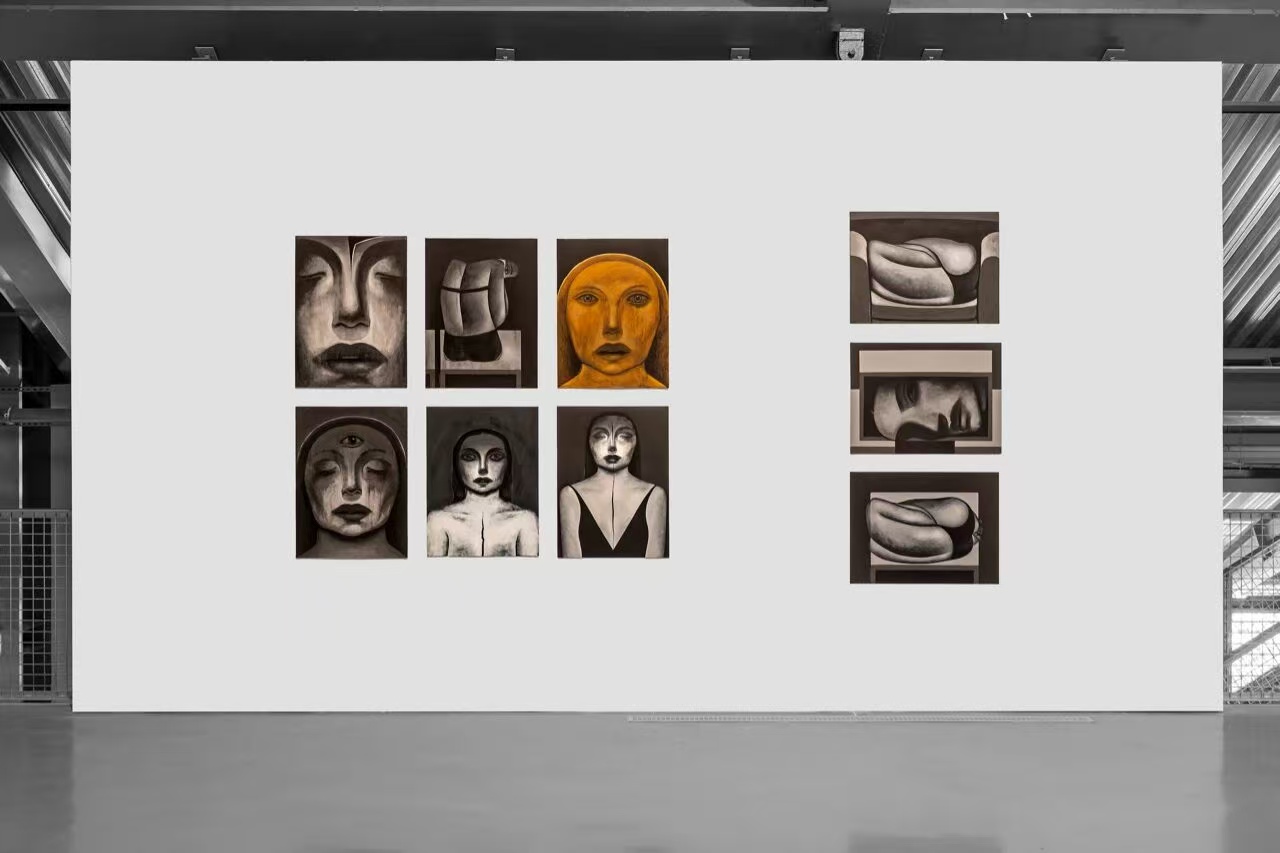Open the woman in black V-neck painting

pyautogui.click(x=613, y=481)
